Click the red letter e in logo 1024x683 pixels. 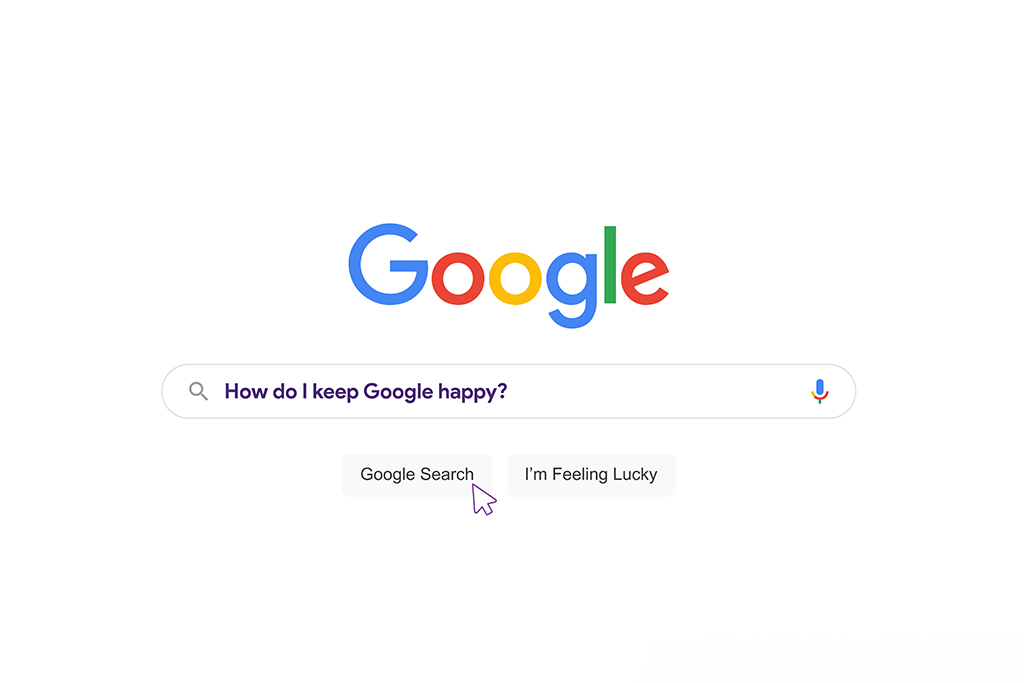(645, 278)
